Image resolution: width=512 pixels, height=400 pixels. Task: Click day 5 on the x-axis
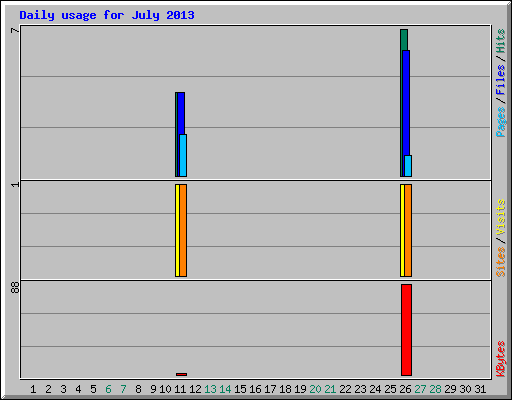(x=93, y=389)
